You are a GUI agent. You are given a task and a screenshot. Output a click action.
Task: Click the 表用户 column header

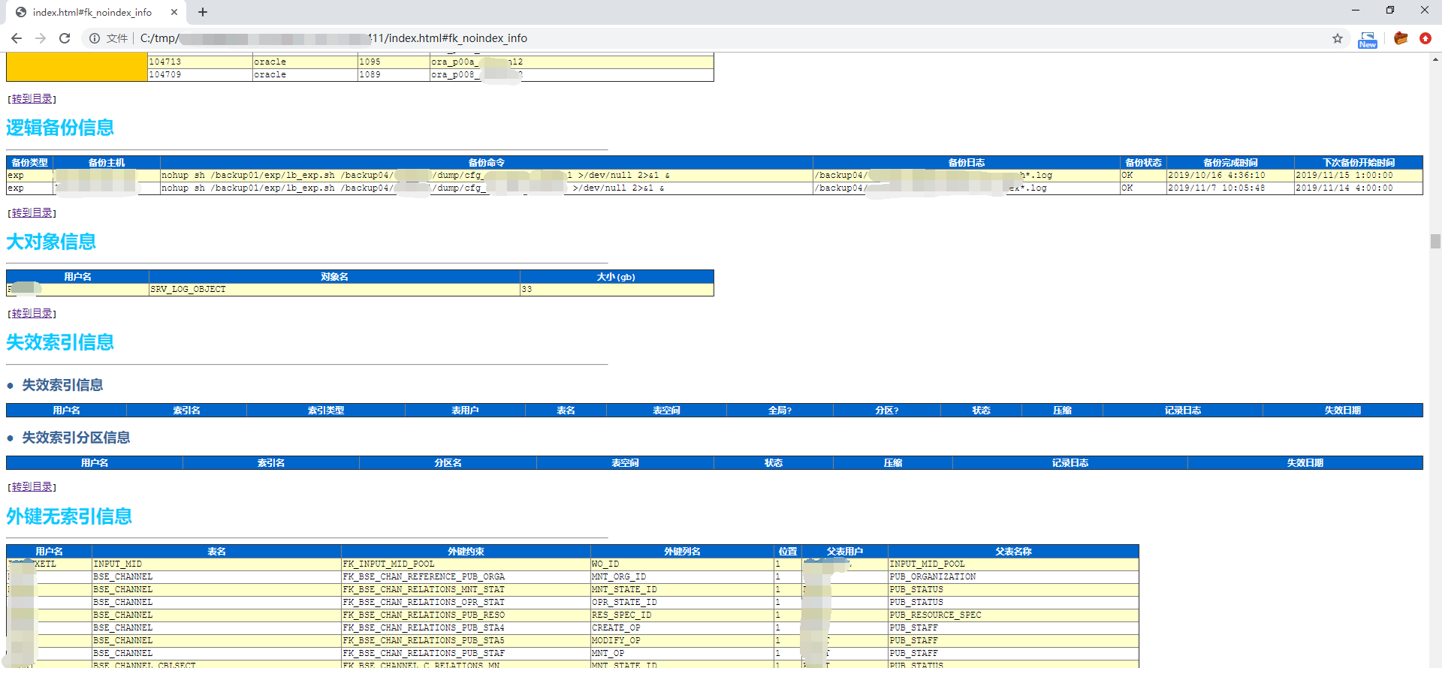coord(465,411)
